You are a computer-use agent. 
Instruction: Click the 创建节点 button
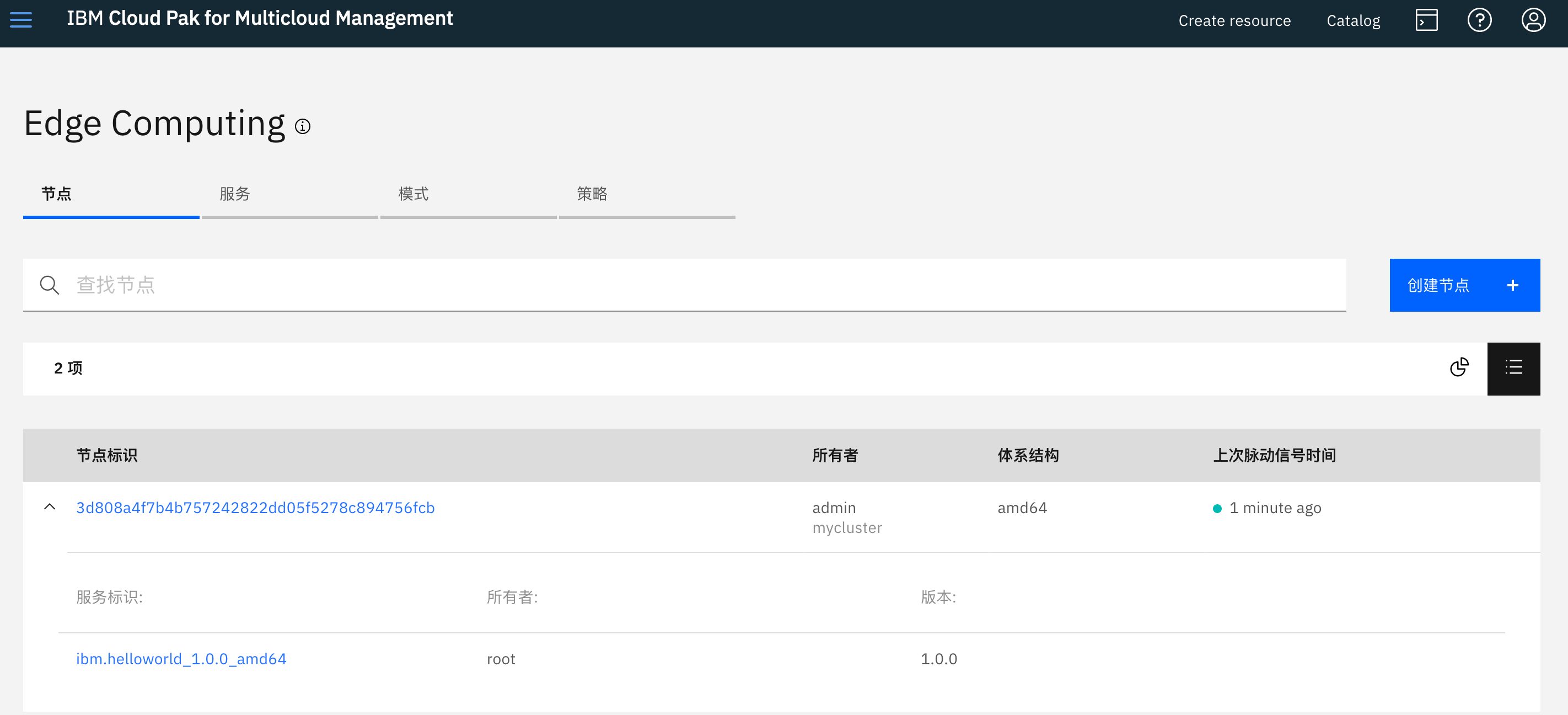[1464, 285]
